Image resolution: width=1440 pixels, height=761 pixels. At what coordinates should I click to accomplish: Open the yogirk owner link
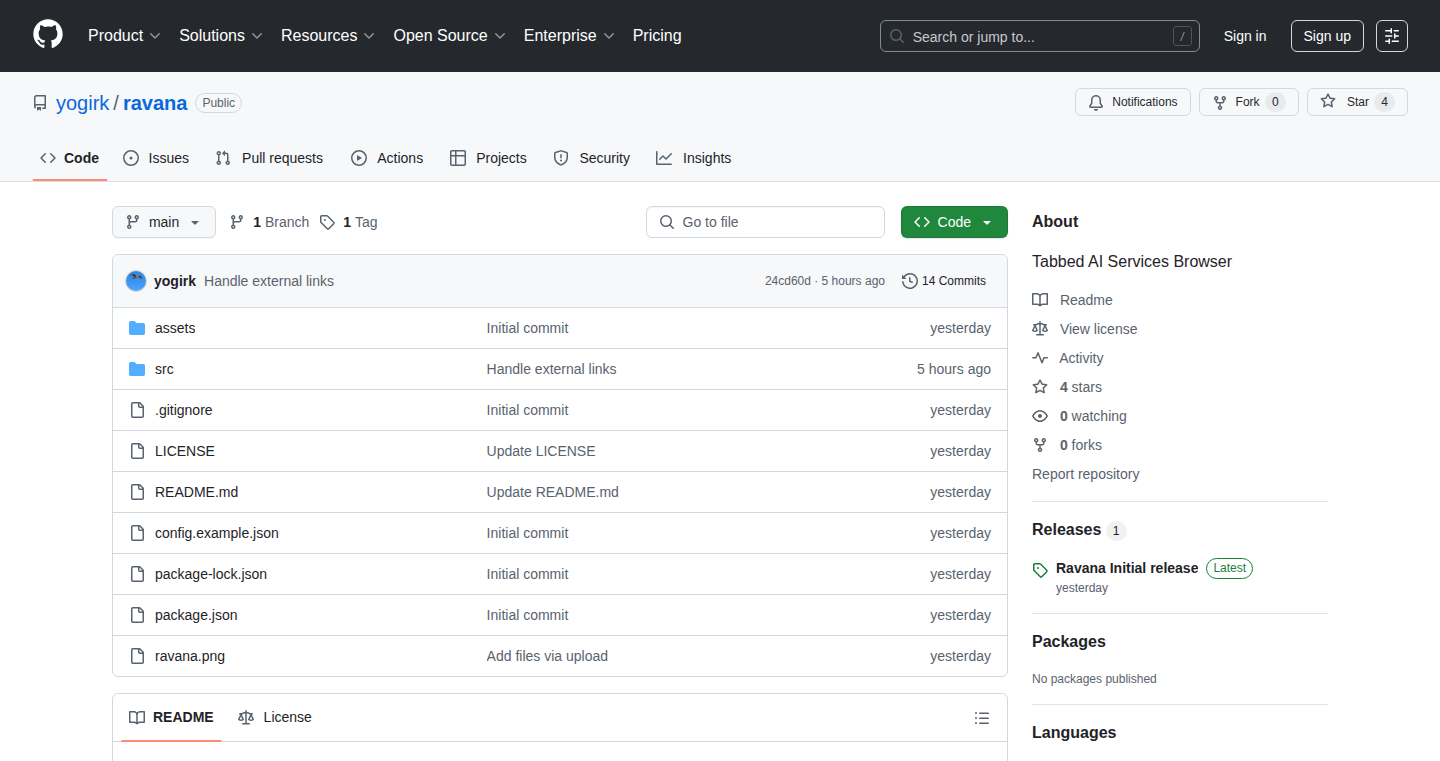coord(82,103)
